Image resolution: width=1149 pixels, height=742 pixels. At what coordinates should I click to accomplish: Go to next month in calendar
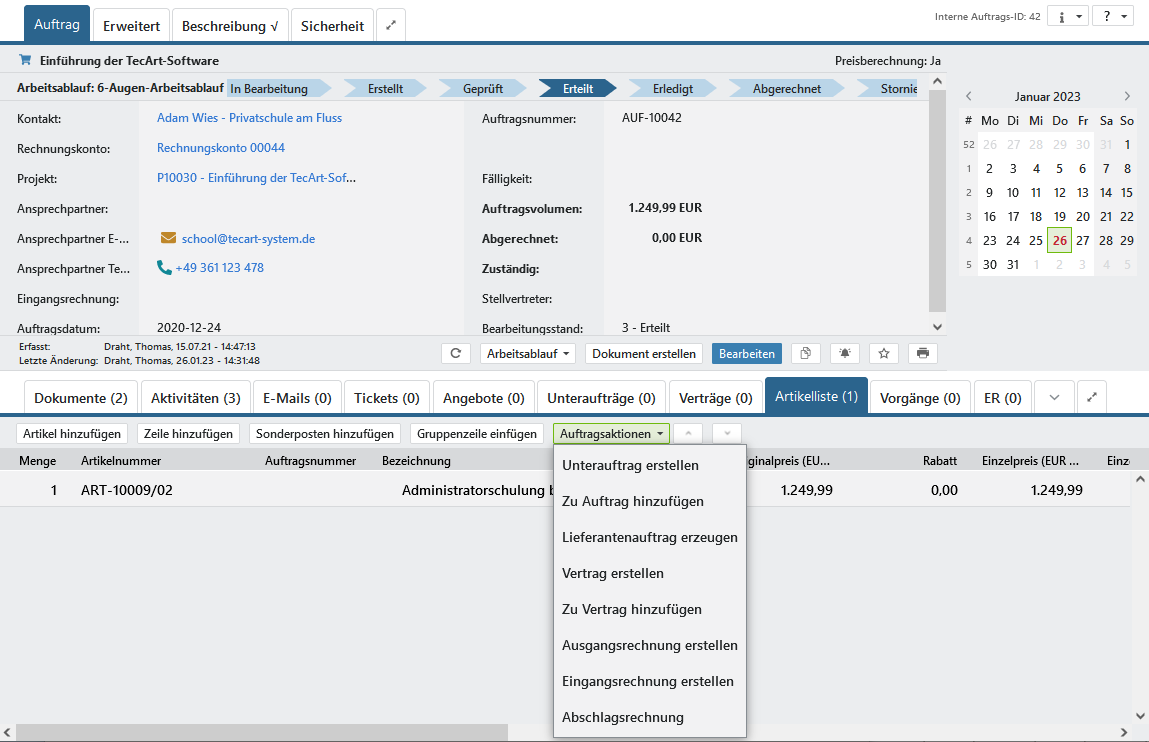pyautogui.click(x=1127, y=97)
